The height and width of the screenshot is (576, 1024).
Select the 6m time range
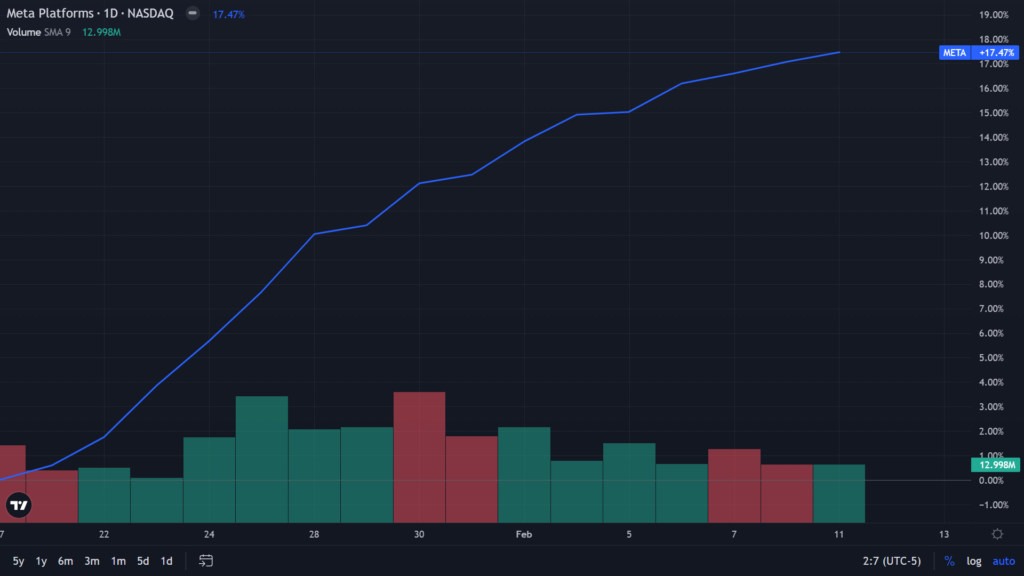(65, 561)
